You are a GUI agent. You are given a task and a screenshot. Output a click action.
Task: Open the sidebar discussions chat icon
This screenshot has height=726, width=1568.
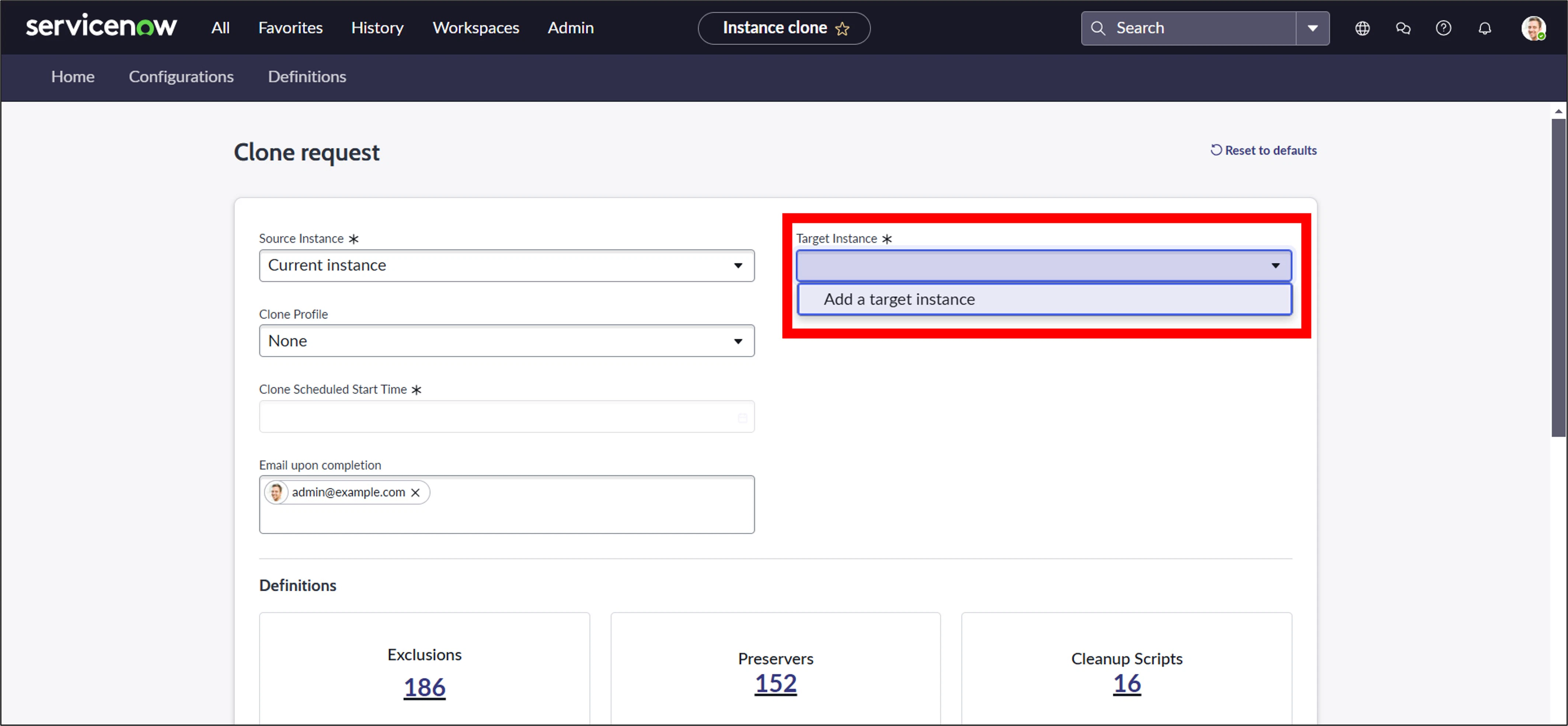point(1403,28)
